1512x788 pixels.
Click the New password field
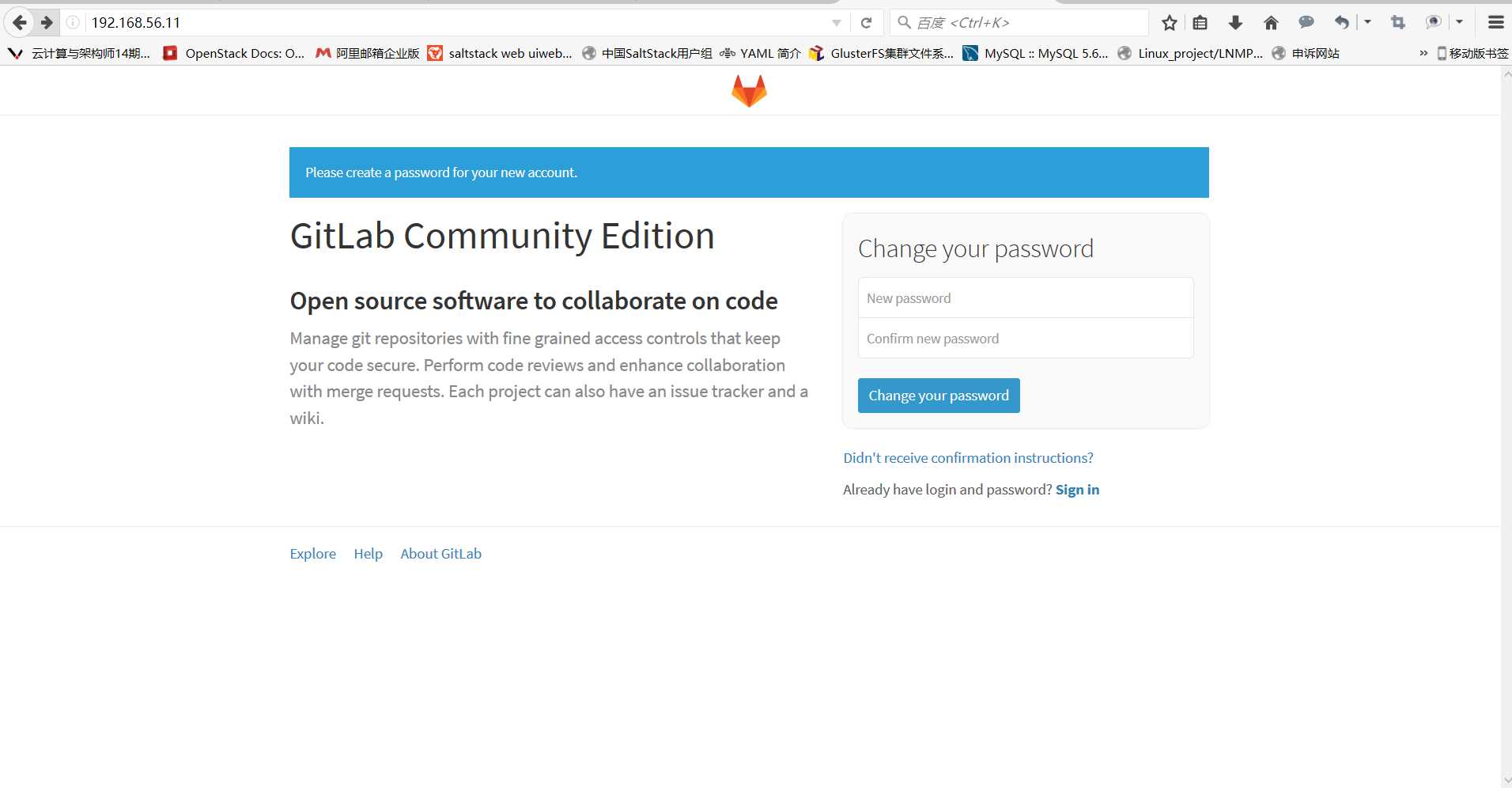coord(1026,298)
